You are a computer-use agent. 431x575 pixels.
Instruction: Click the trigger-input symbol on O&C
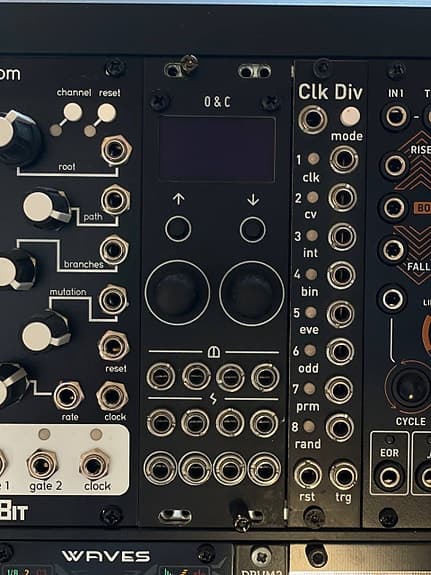coord(214,352)
